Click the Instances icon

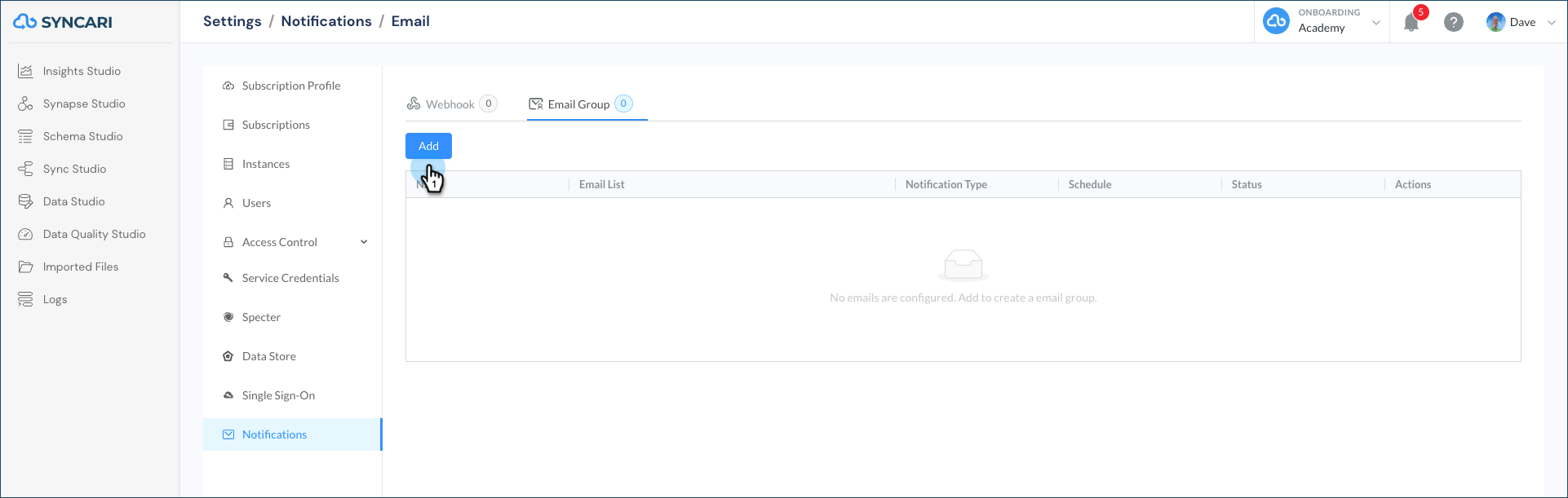click(228, 164)
